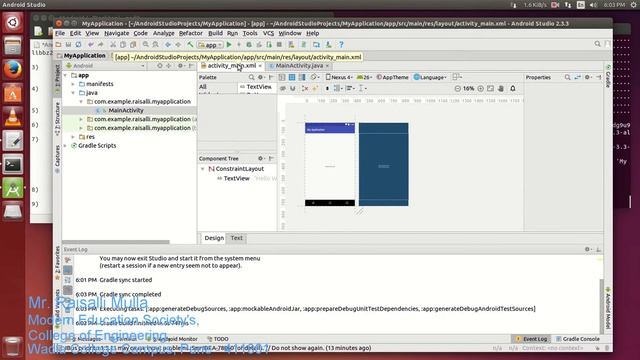Click zoom out minus next to 16%
640x360 pixels.
pyautogui.click(x=458, y=89)
